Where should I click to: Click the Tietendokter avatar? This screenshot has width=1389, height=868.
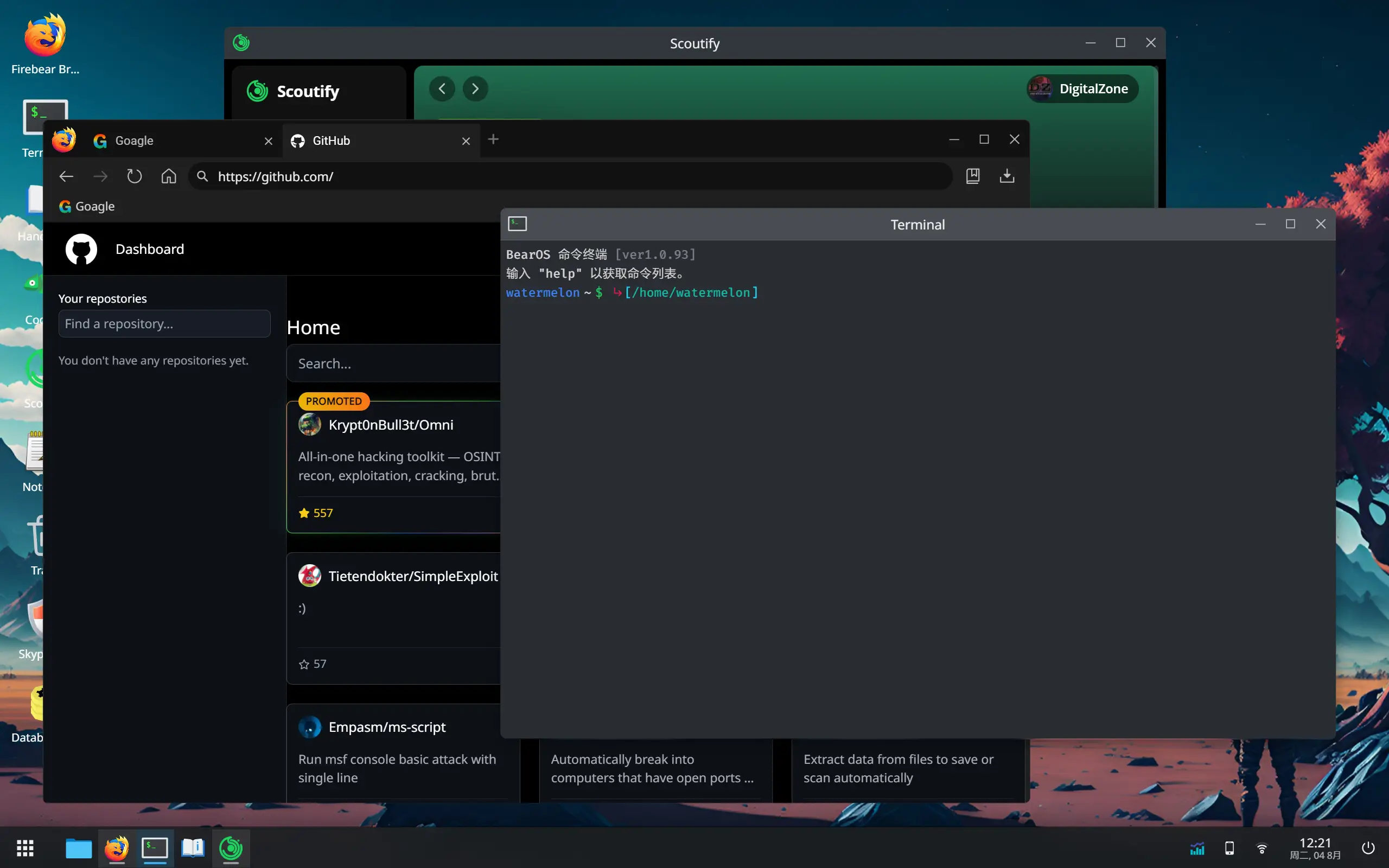[310, 576]
